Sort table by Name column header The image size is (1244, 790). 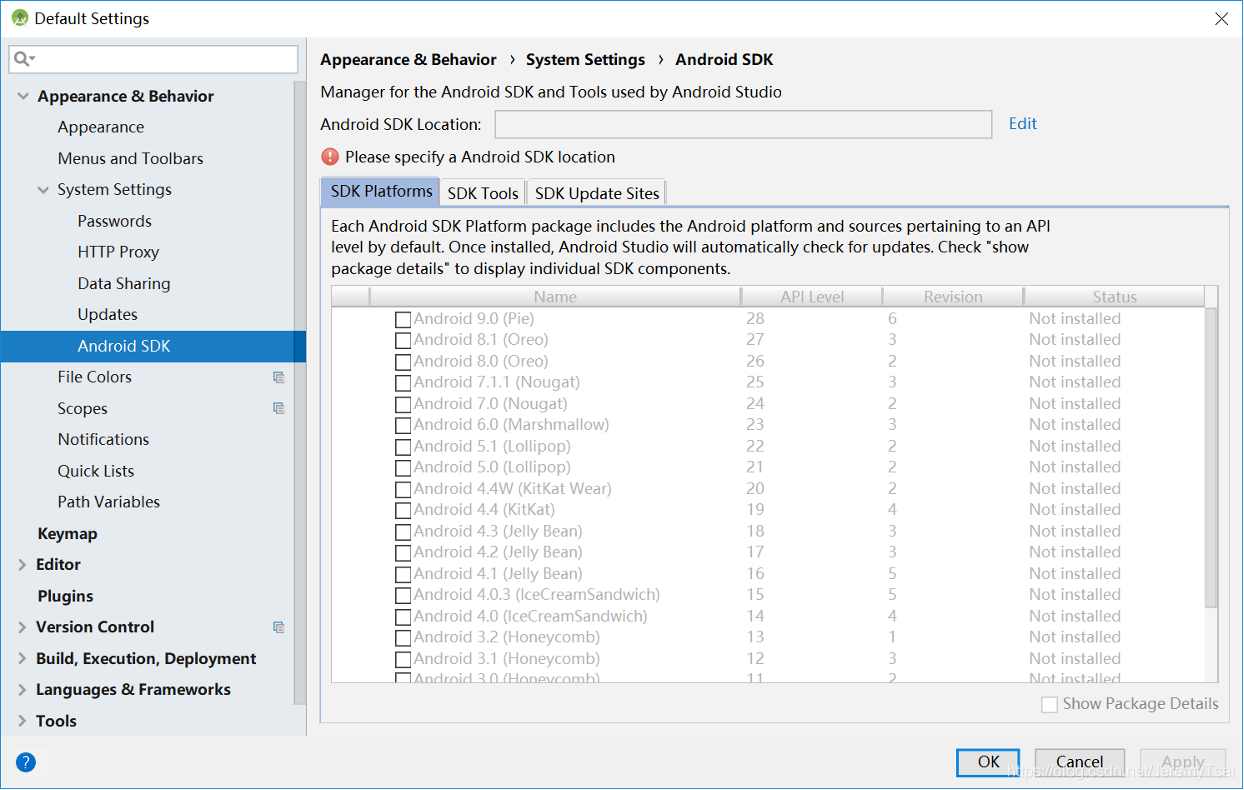point(555,297)
